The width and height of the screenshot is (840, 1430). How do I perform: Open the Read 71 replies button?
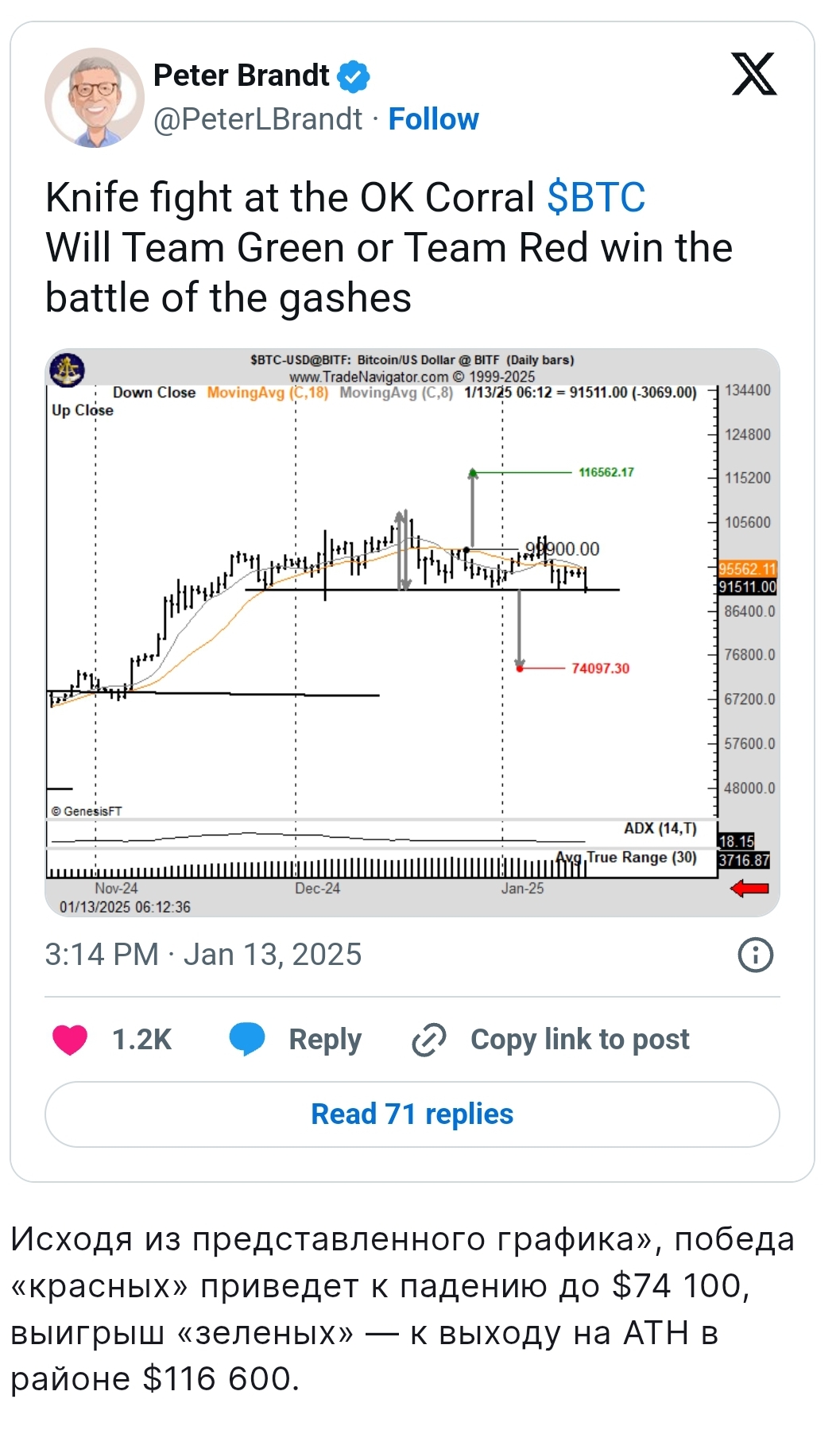point(412,1114)
